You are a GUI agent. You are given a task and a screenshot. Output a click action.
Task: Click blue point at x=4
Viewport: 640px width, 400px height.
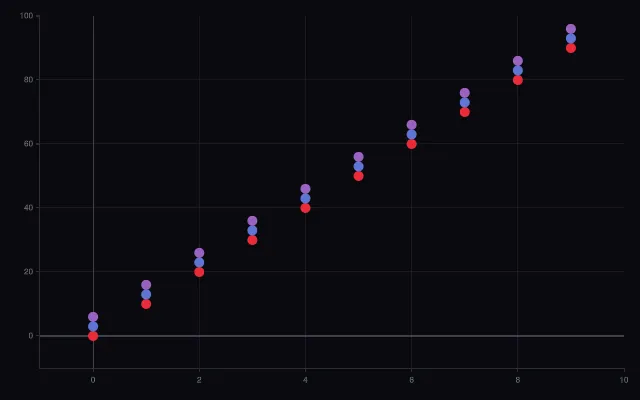(305, 198)
